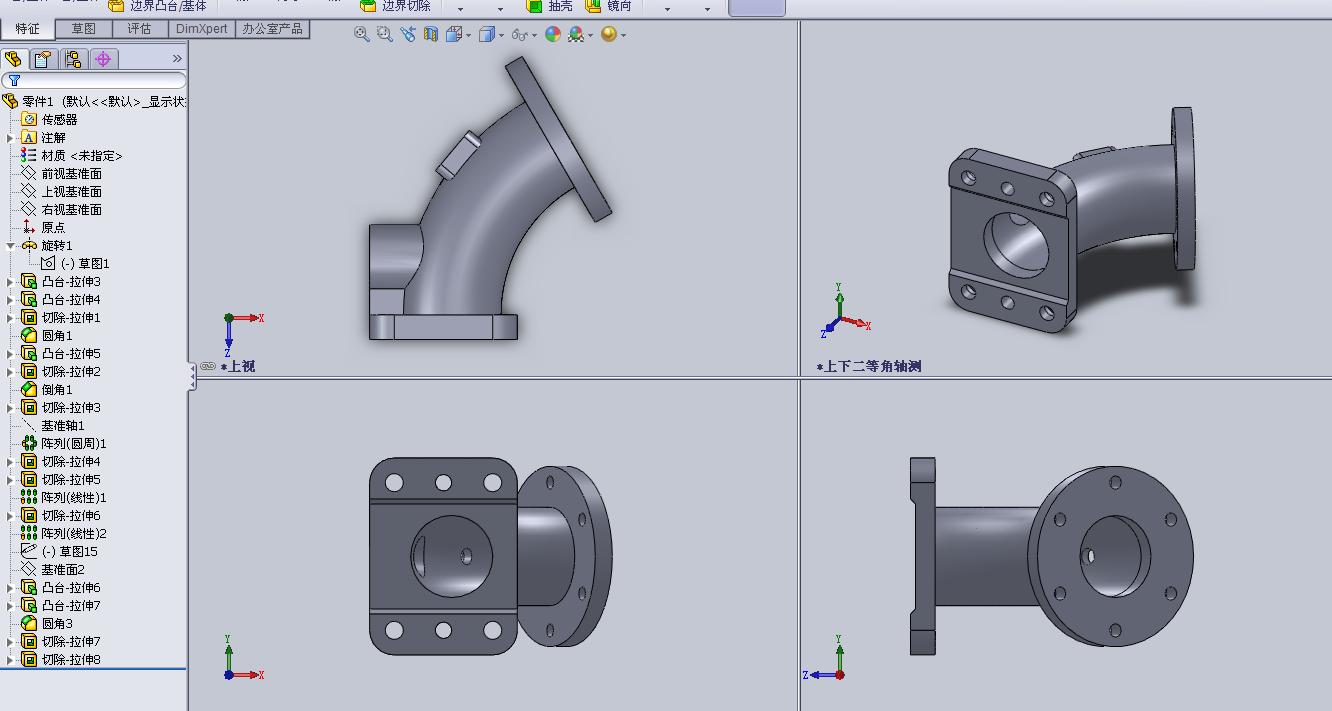
Task: Click the Boundary Boss/Base (边界凸台/基体) icon
Action: pyautogui.click(x=117, y=5)
